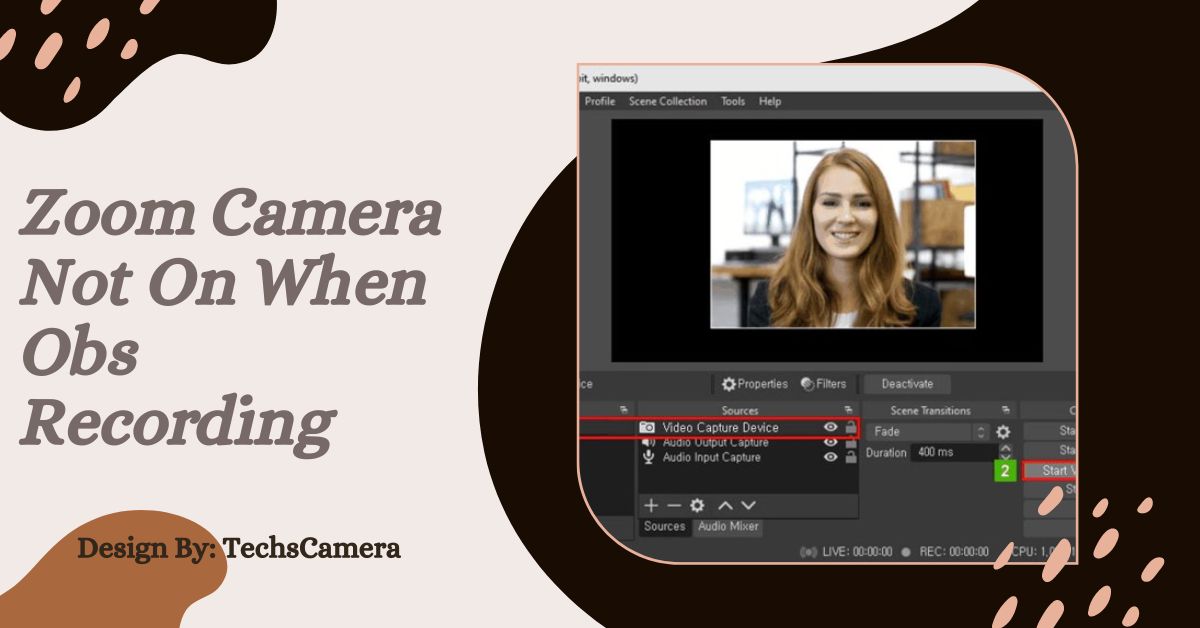Select the Audio Output Capture speaker icon
This screenshot has height=628, width=1200.
tap(648, 442)
